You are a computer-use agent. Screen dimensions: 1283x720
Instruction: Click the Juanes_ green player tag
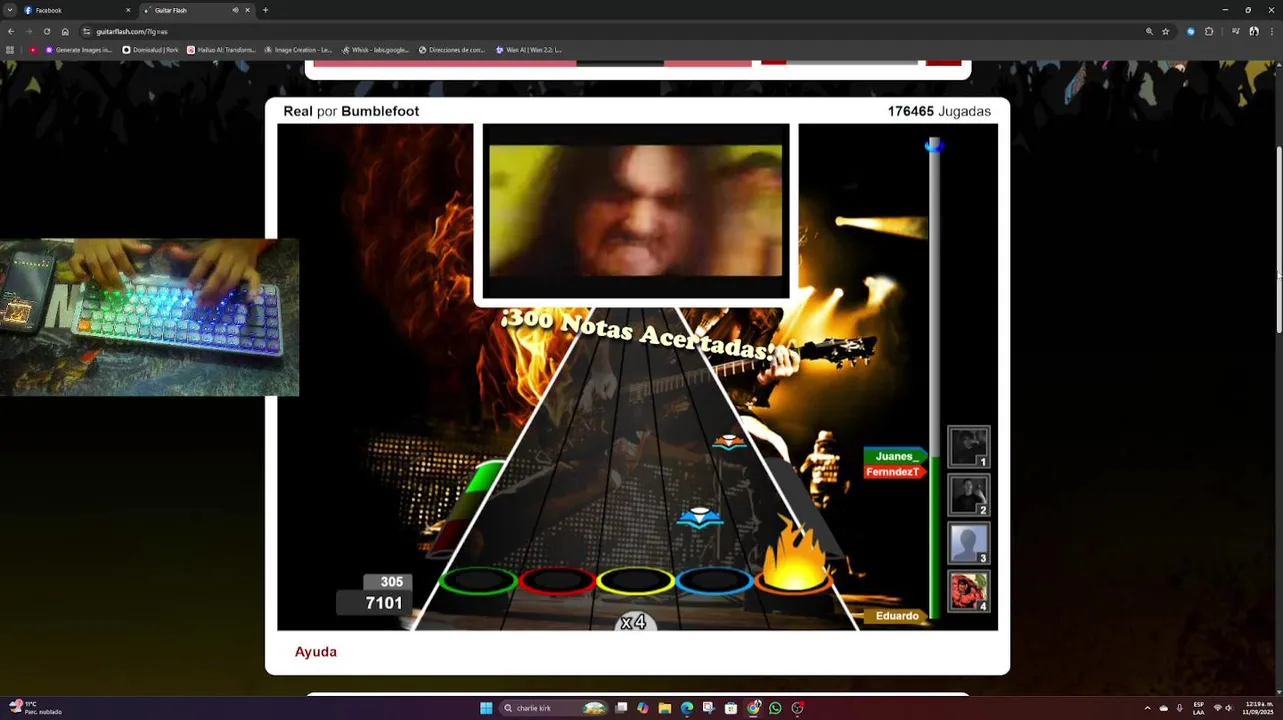click(x=894, y=456)
